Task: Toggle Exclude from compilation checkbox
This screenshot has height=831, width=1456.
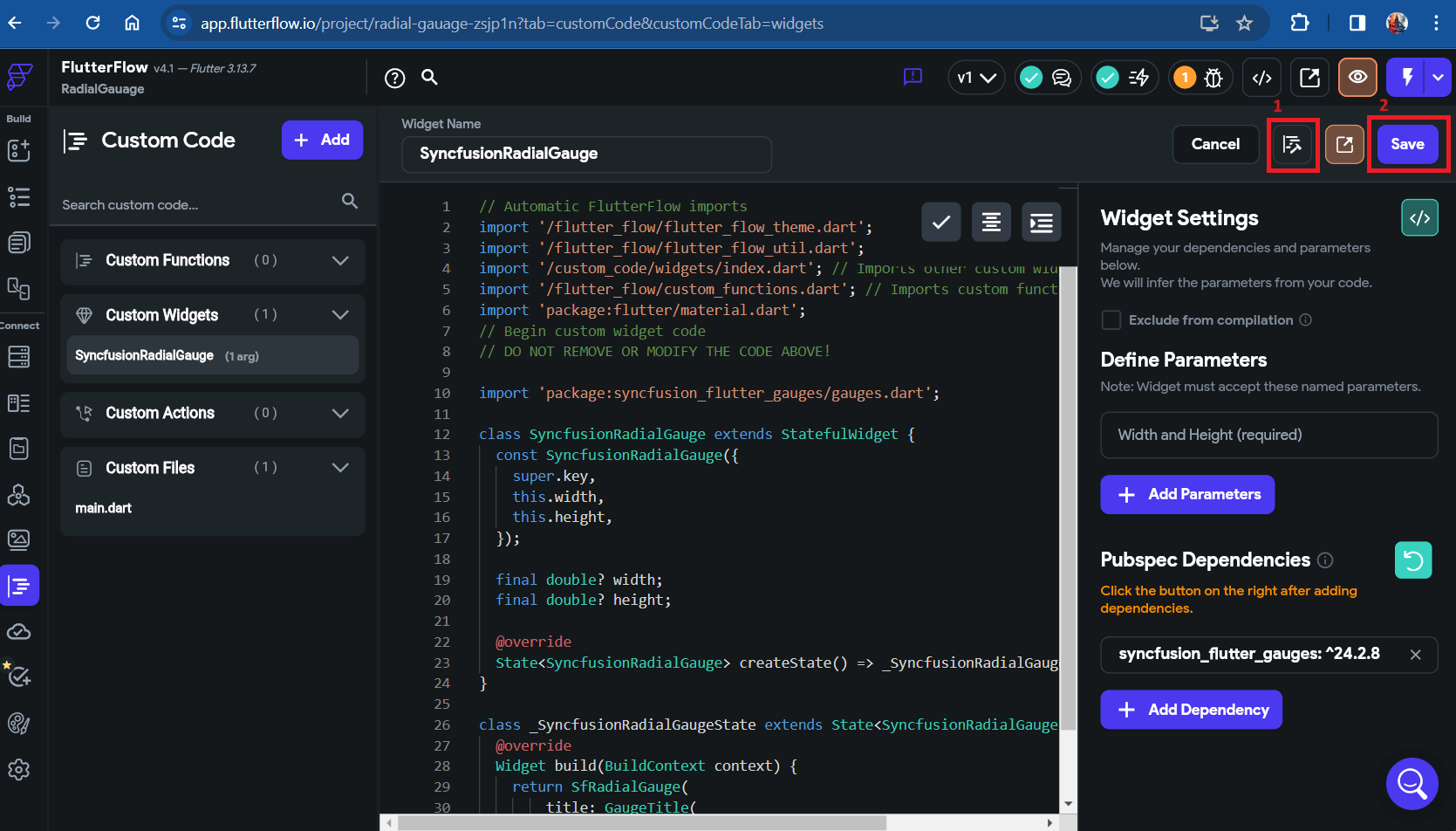Action: 1111,319
